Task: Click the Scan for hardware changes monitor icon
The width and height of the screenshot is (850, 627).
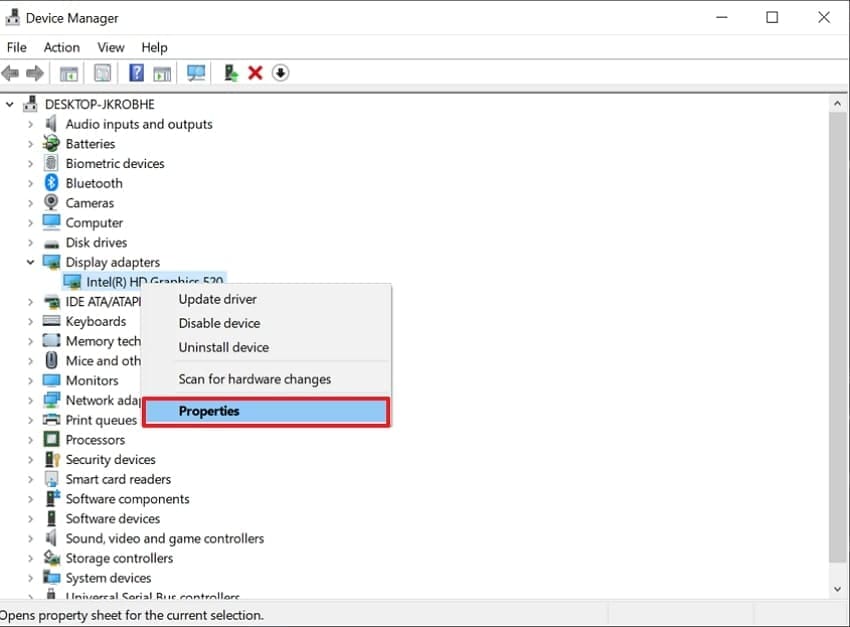Action: (x=196, y=73)
